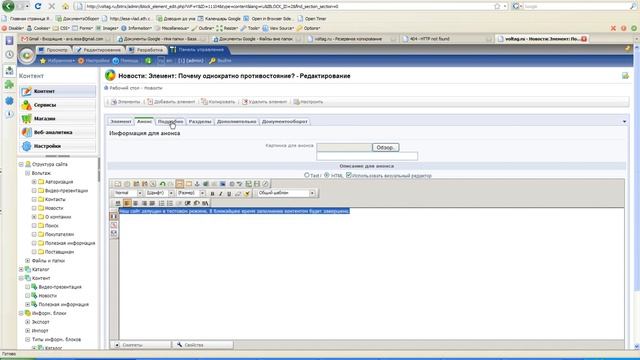The image size is (640, 360).
Task: Expand the Импорт tree node
Action: pos(28,331)
